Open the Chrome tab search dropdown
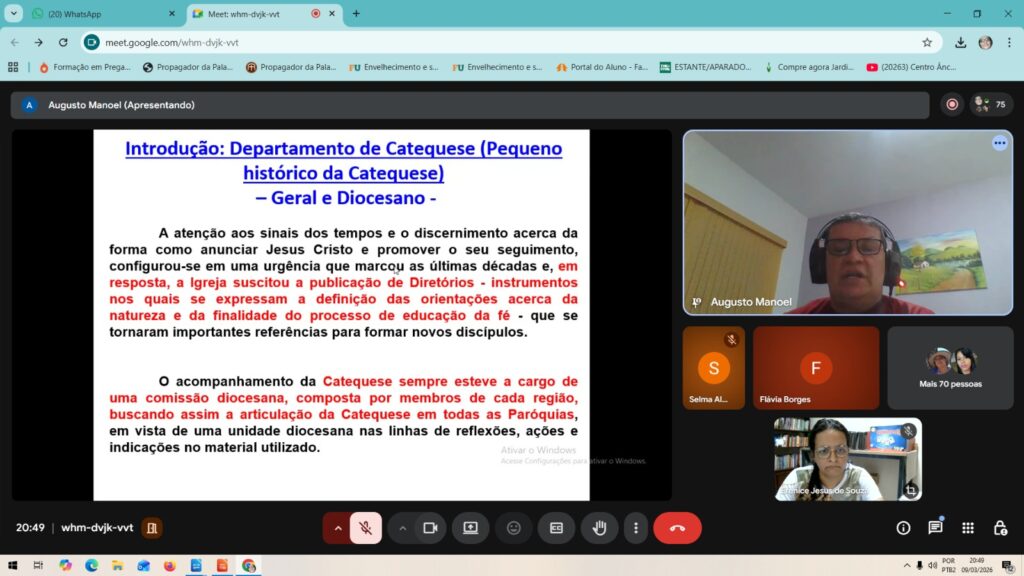 (x=14, y=14)
